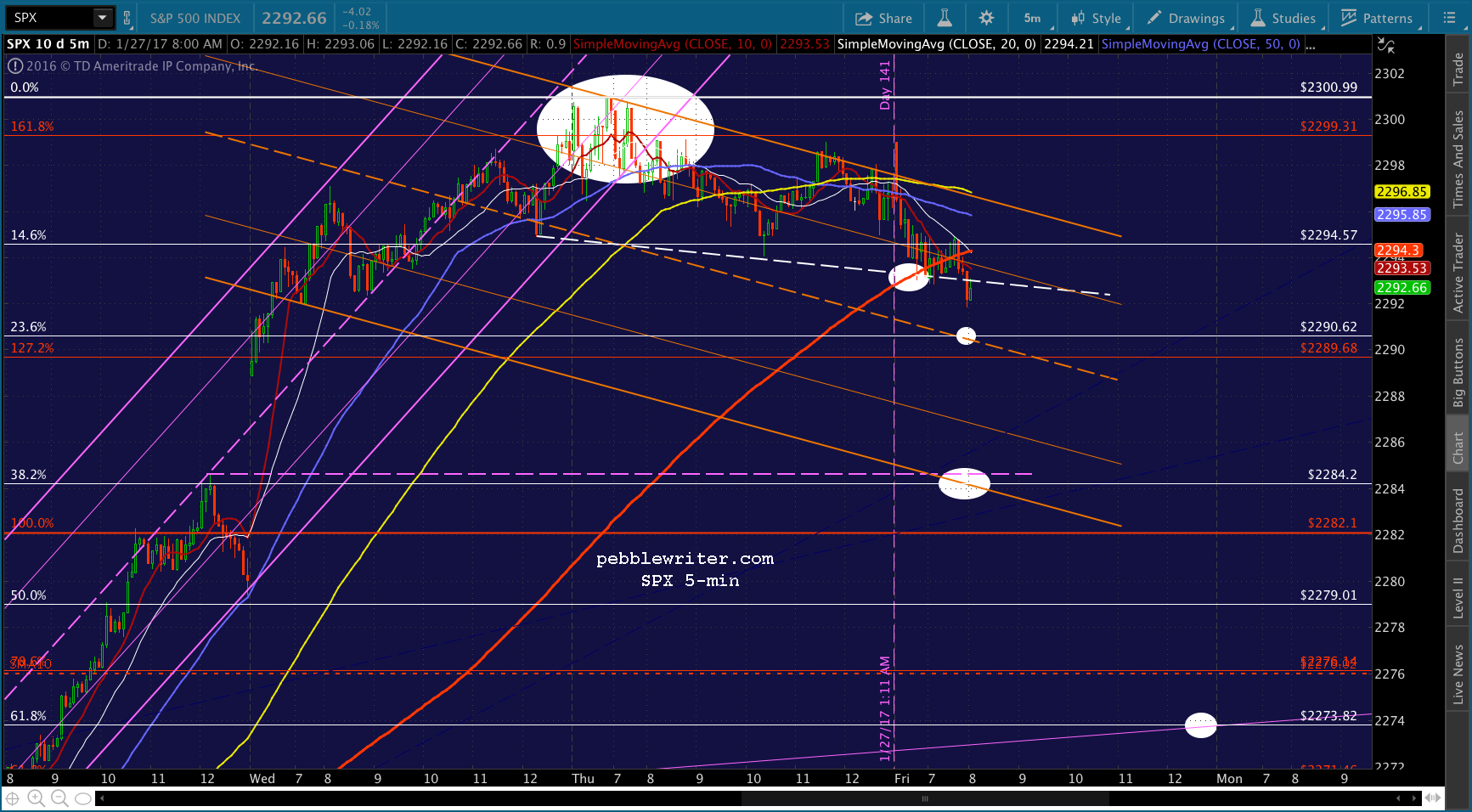Expand hidden studies ellipsis in header
This screenshot has height=812, width=1472.
(1311, 44)
